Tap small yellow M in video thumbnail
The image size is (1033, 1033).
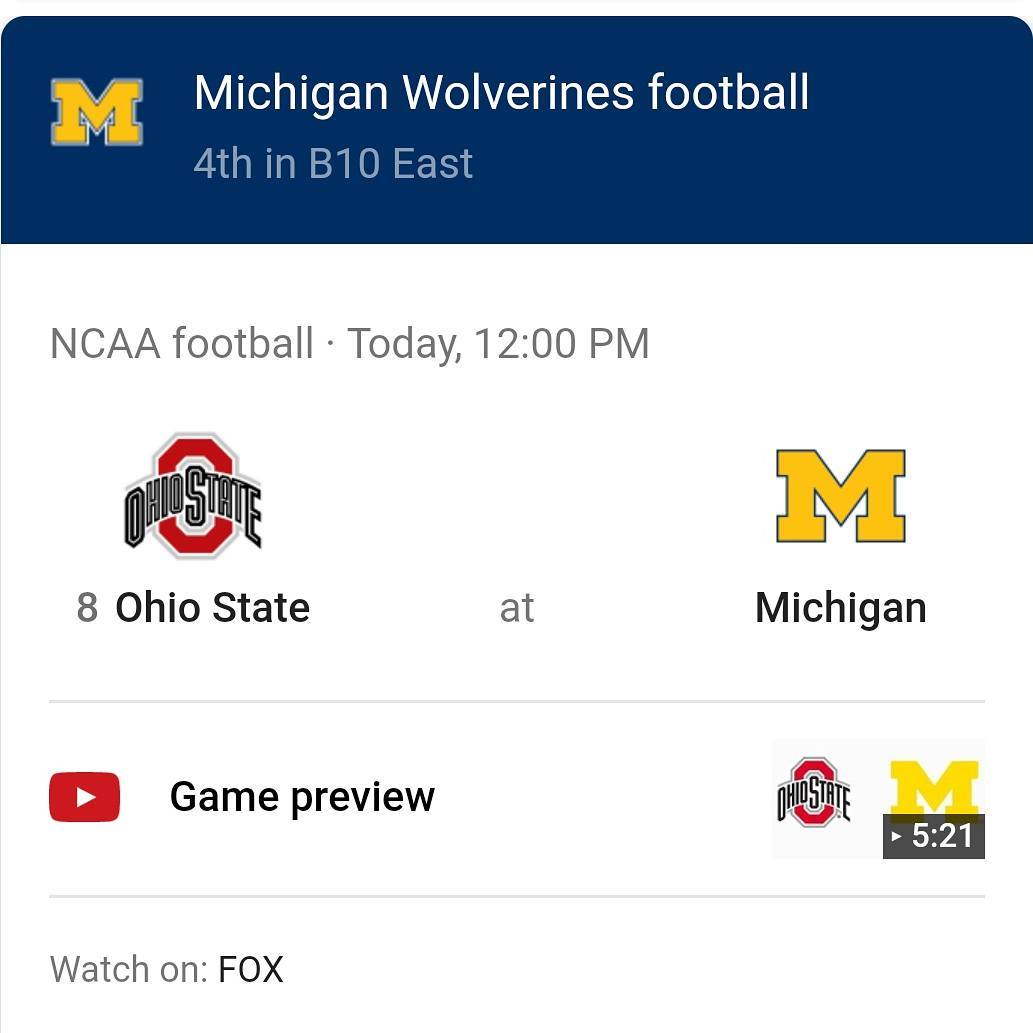tap(934, 787)
